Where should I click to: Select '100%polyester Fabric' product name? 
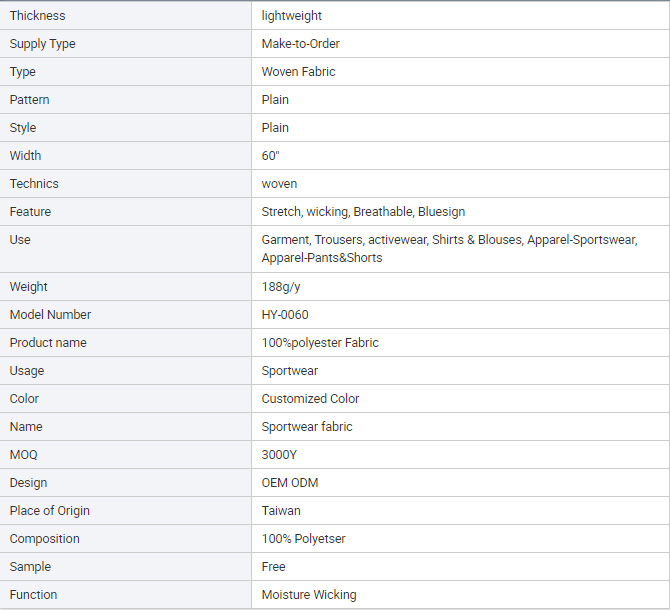click(x=320, y=343)
